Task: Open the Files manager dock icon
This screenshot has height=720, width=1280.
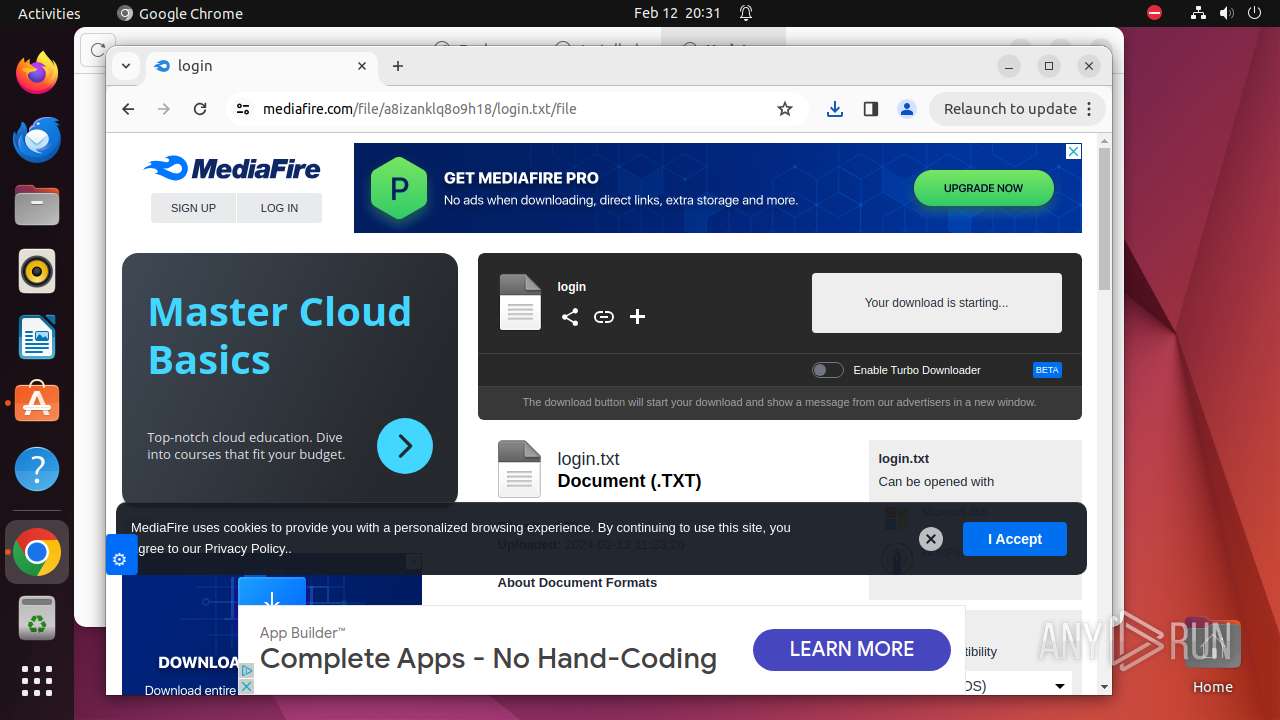Action: pos(37,205)
